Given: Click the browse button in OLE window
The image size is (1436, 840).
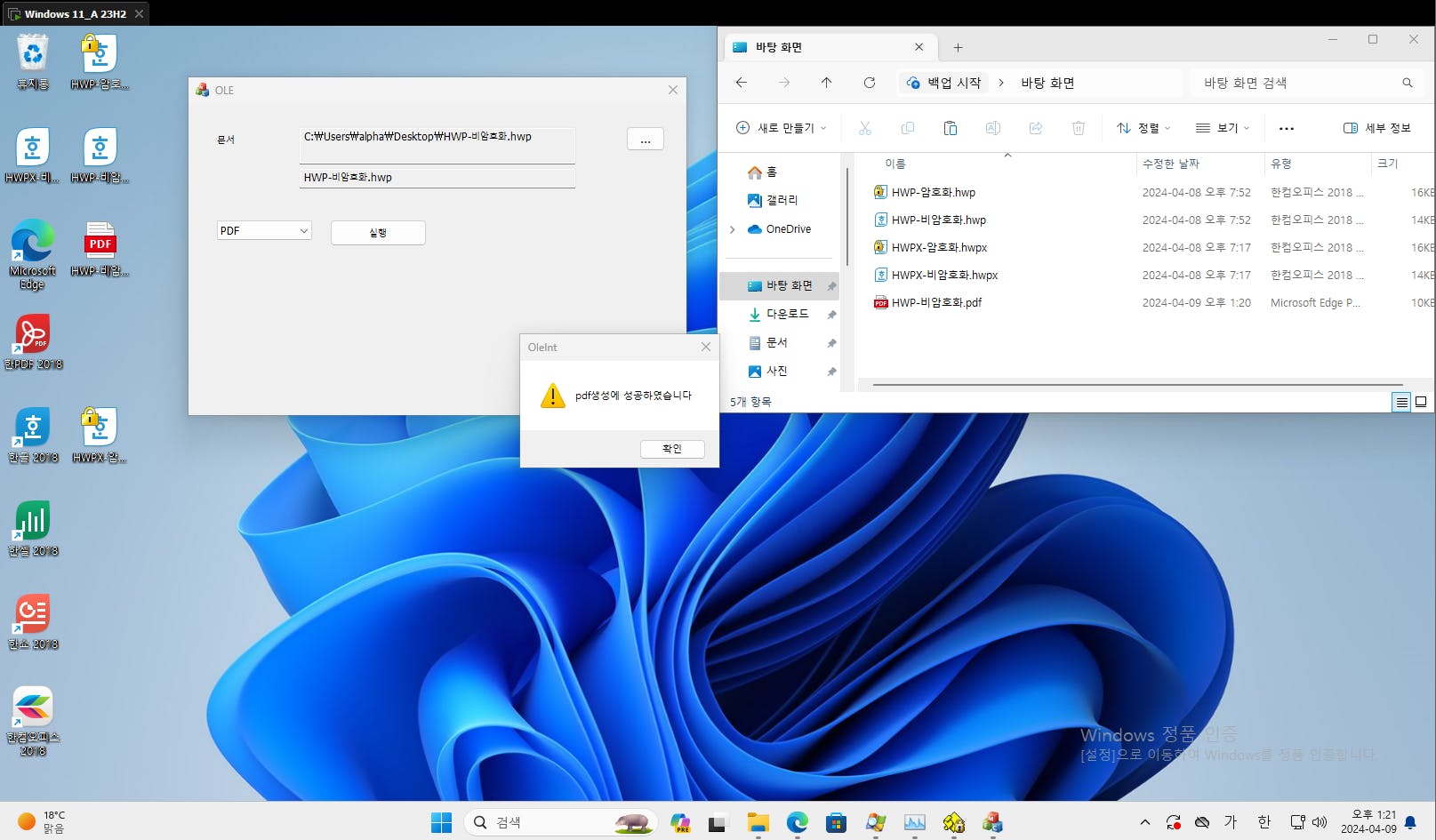Looking at the screenshot, I should 646,140.
